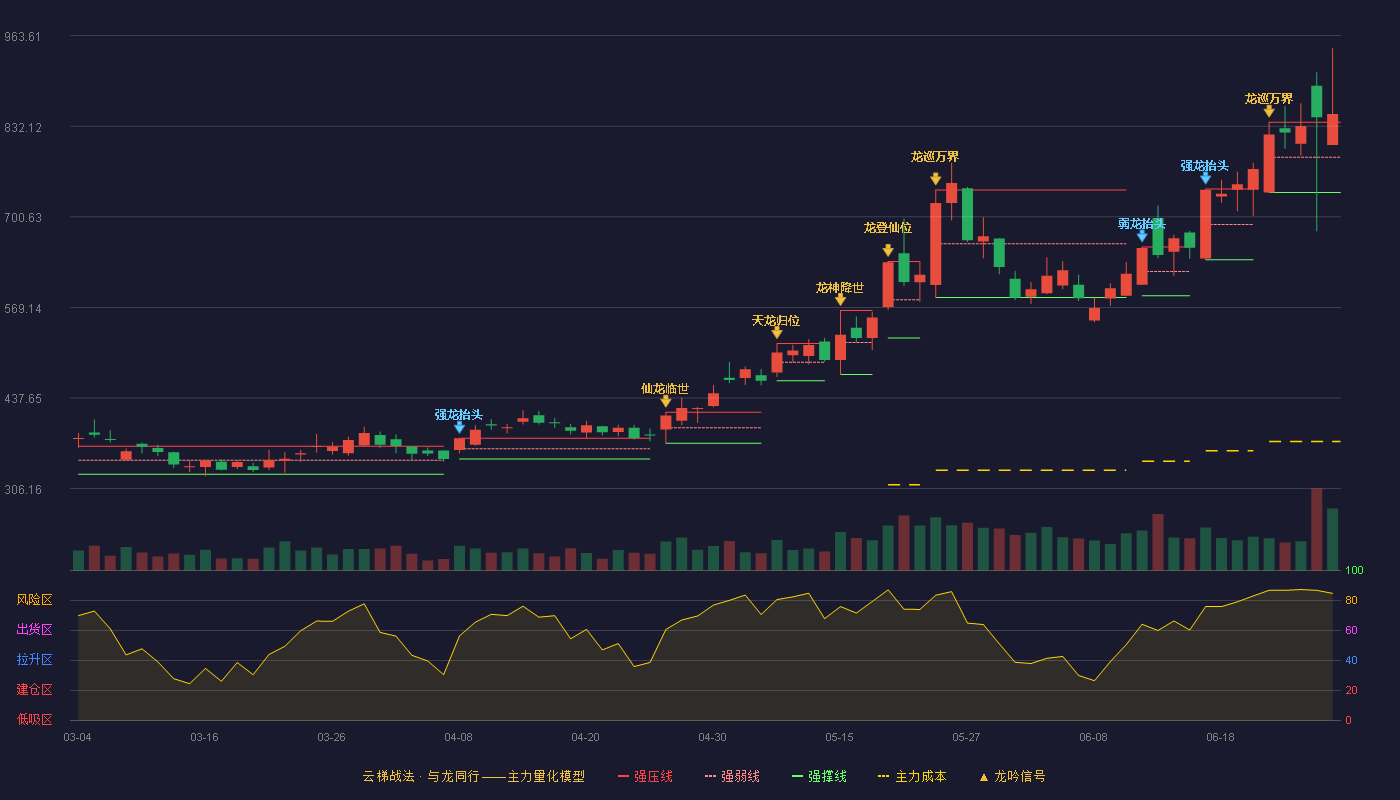This screenshot has height=800, width=1400.
Task: Click the 04-20 date label
Action: coord(585,737)
